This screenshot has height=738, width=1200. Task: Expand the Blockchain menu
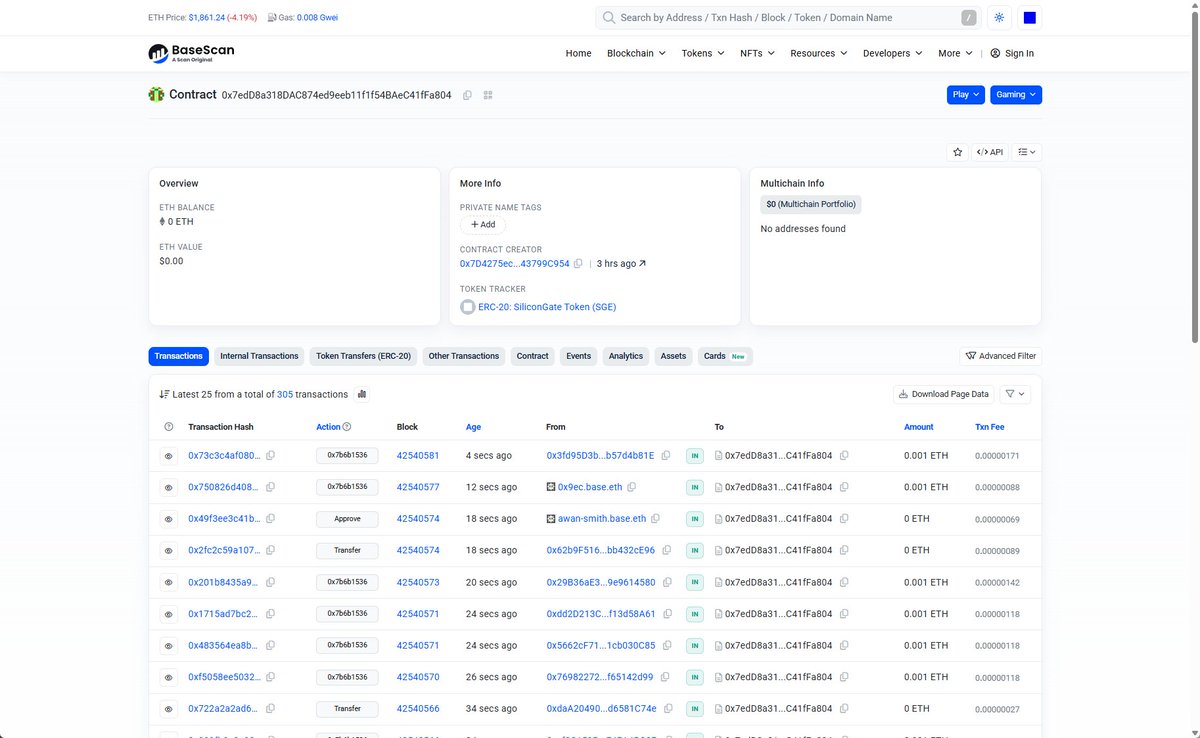click(636, 53)
